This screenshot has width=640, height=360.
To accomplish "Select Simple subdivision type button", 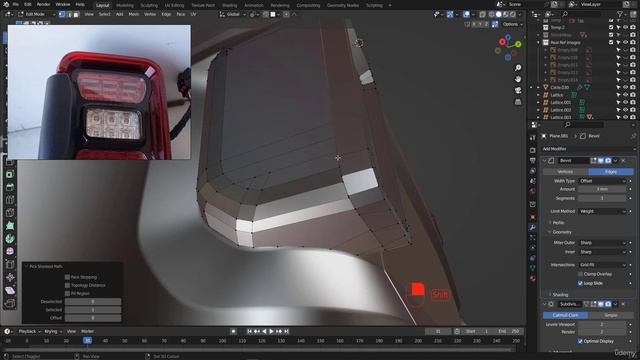I will point(611,316).
